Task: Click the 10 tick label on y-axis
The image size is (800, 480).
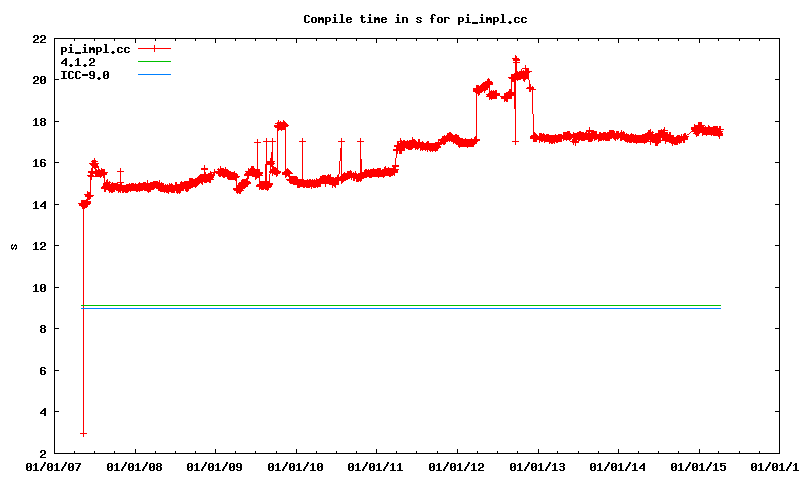Action: [x=38, y=288]
